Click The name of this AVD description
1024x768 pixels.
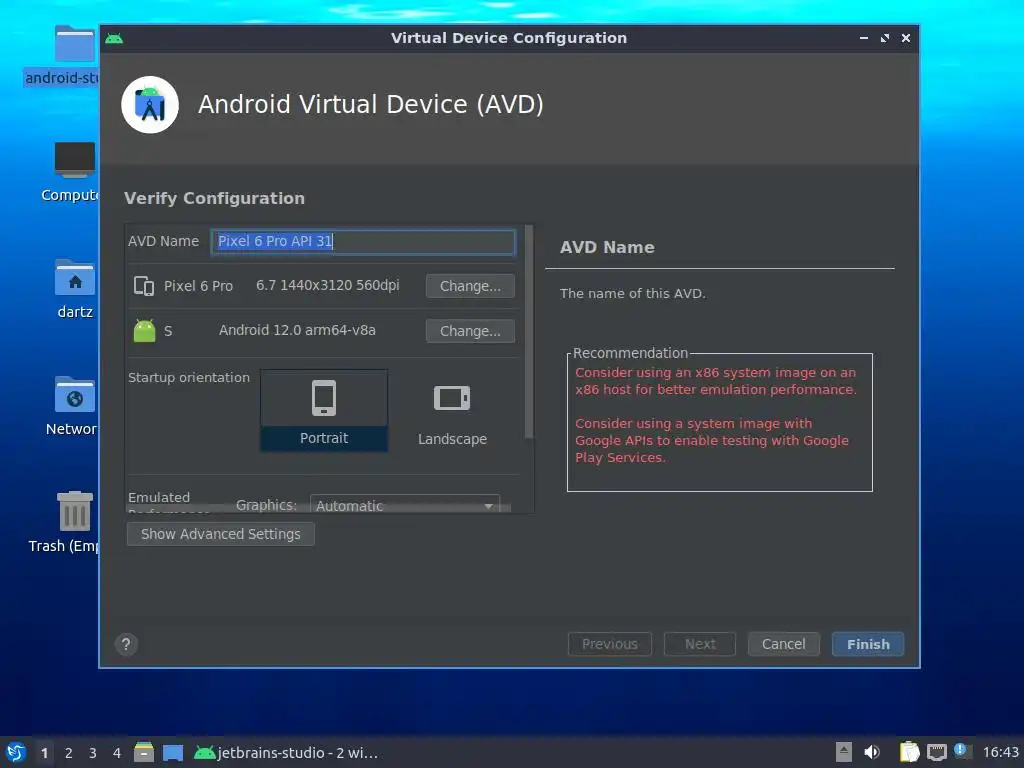tap(632, 294)
